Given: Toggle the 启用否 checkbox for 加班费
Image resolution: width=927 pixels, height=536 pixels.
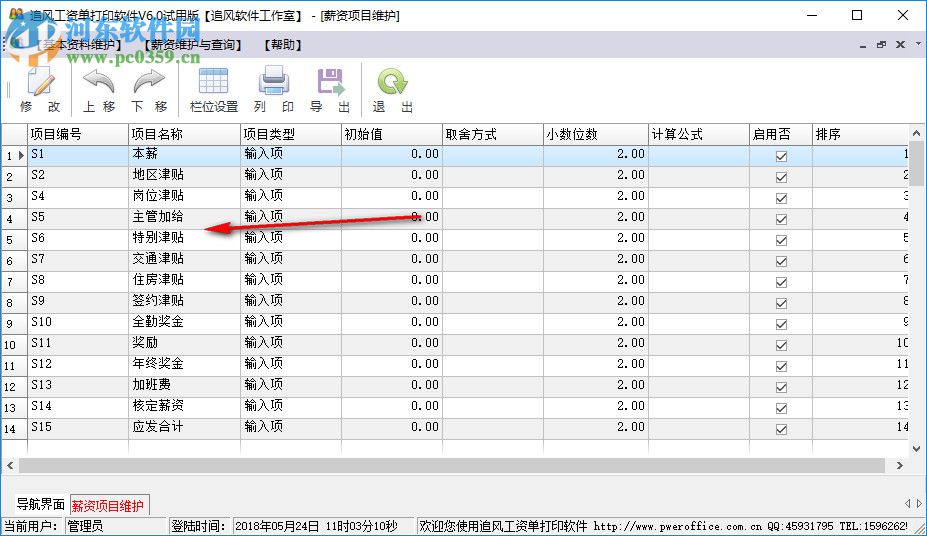Looking at the screenshot, I should click(781, 387).
